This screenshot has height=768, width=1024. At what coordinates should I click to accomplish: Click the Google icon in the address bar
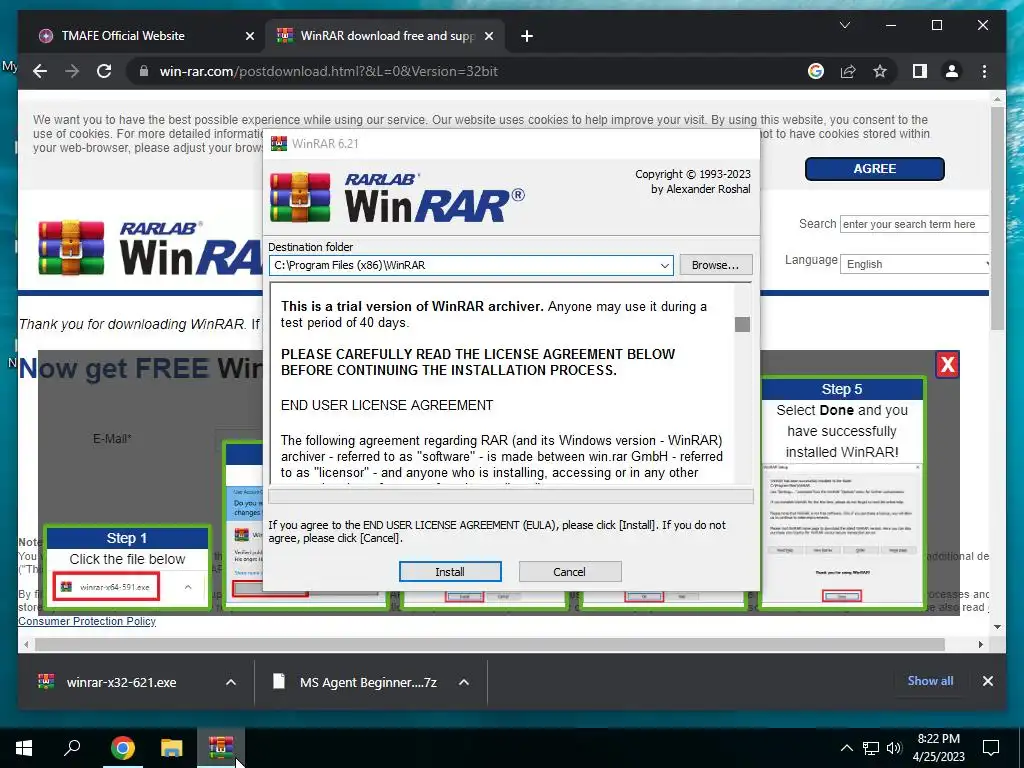click(816, 71)
